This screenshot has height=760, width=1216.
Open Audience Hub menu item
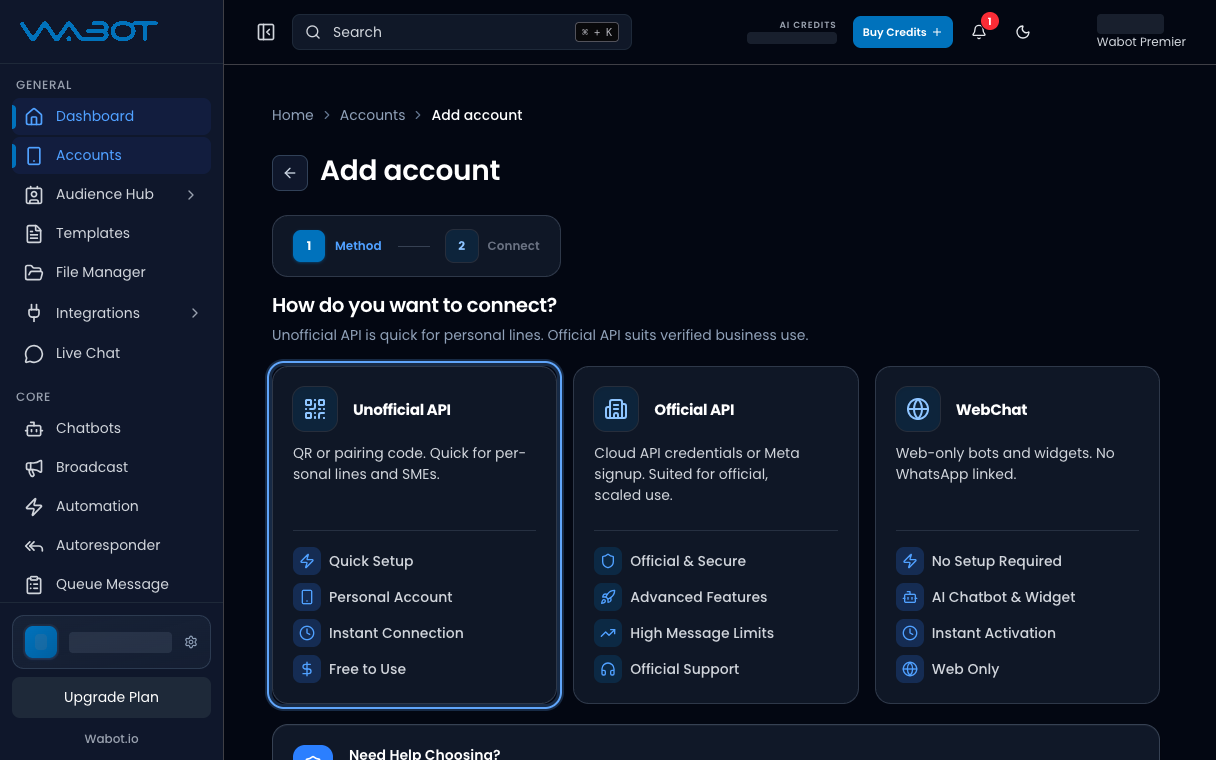pos(112,194)
